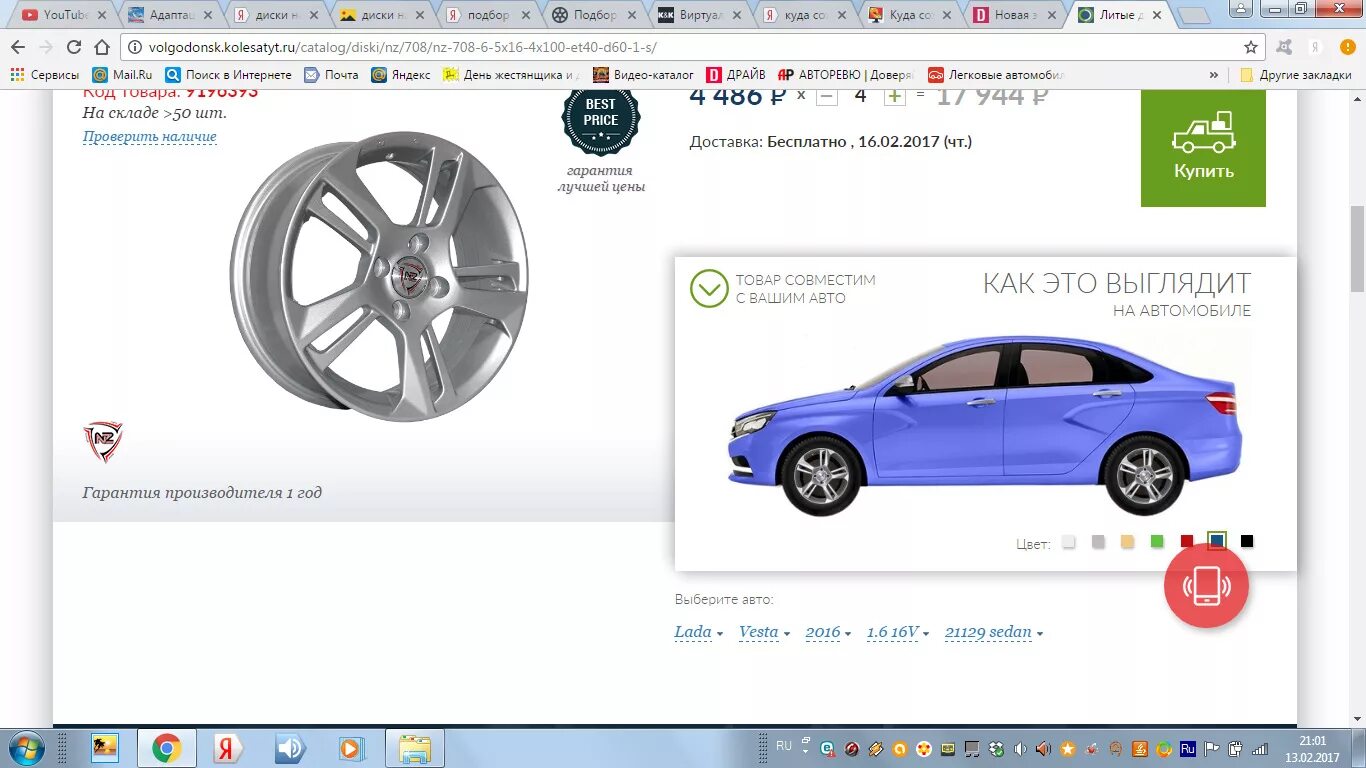Viewport: 1366px width, 768px height.
Task: Open Mail.Ru bookmark
Action: [x=123, y=75]
